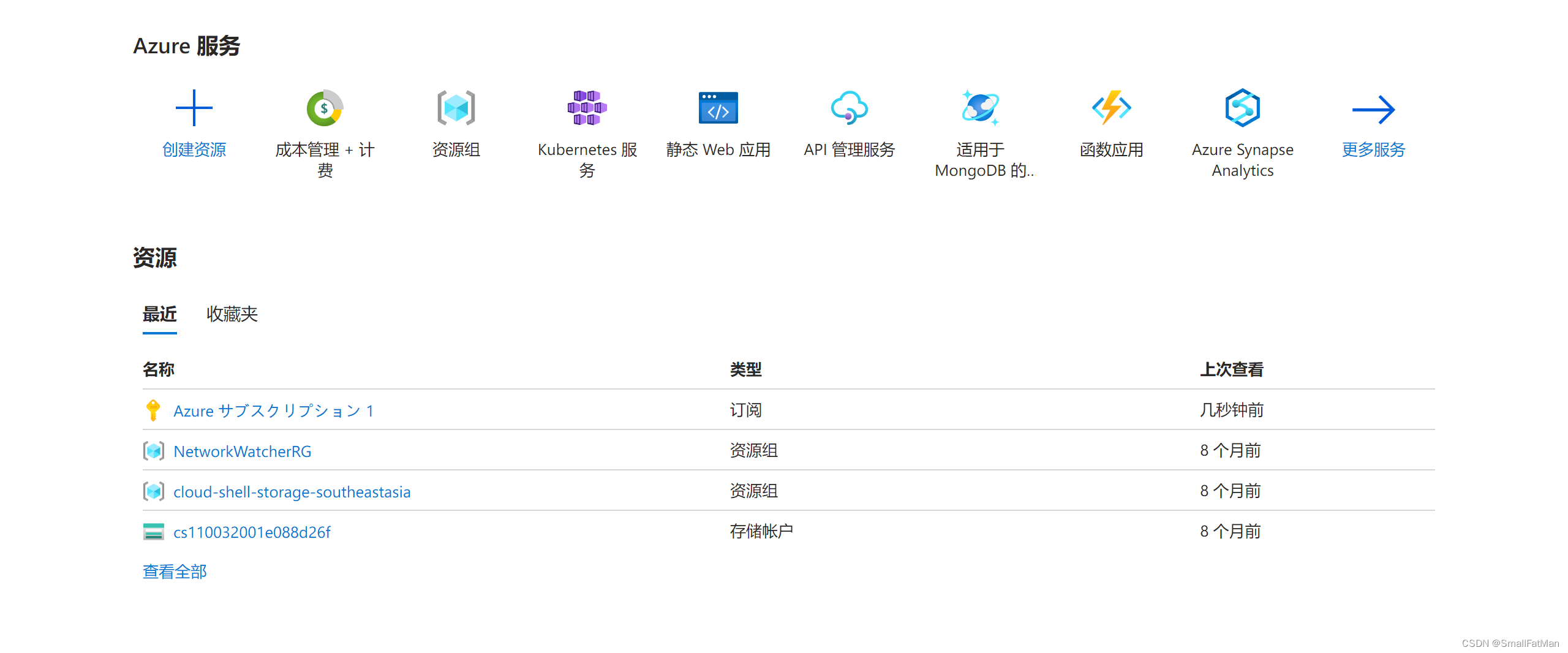This screenshot has width=1568, height=653.
Task: Switch to the 最近 tab
Action: tap(159, 314)
